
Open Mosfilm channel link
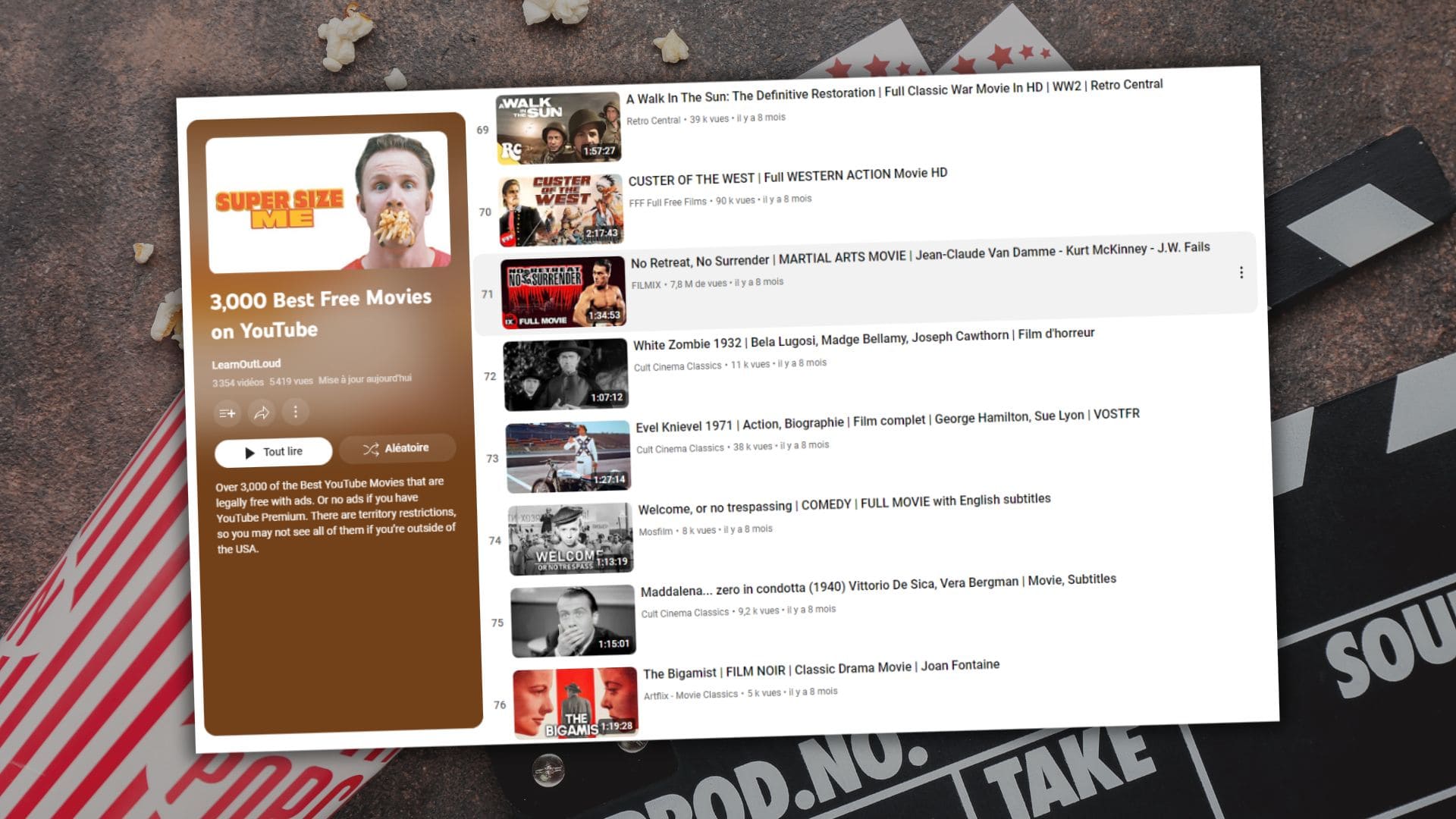pyautogui.click(x=655, y=532)
